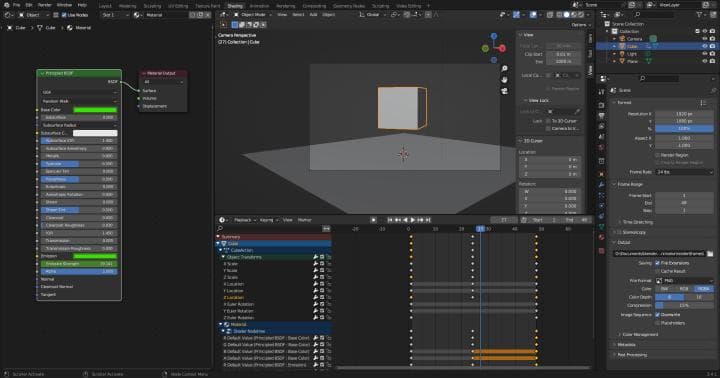Expand the Color Management panel

[x=640, y=334]
